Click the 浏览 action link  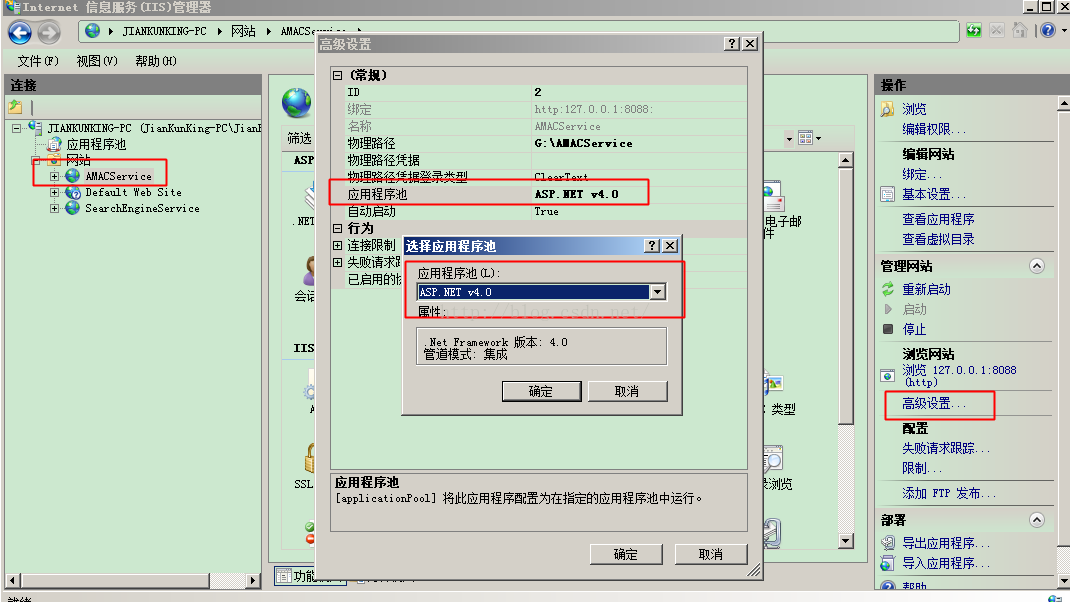tap(914, 109)
